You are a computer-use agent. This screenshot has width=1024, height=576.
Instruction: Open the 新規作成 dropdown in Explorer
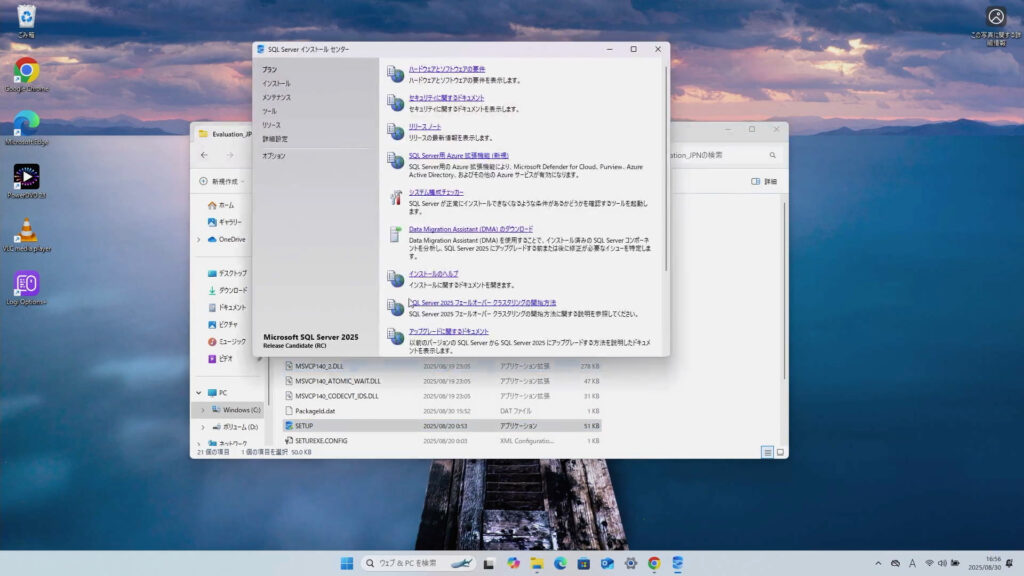[222, 182]
